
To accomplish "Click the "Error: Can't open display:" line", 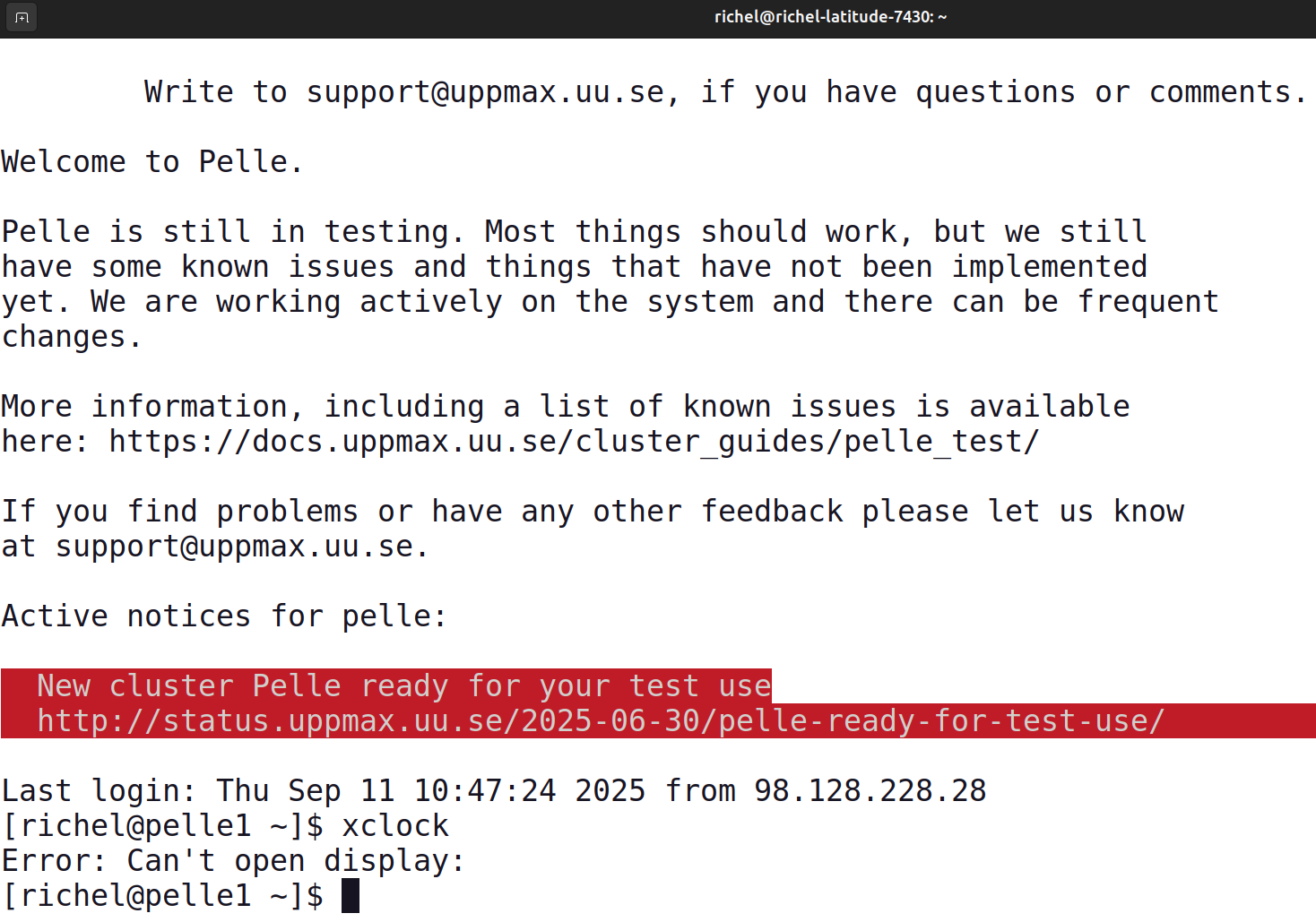I will 233,861.
